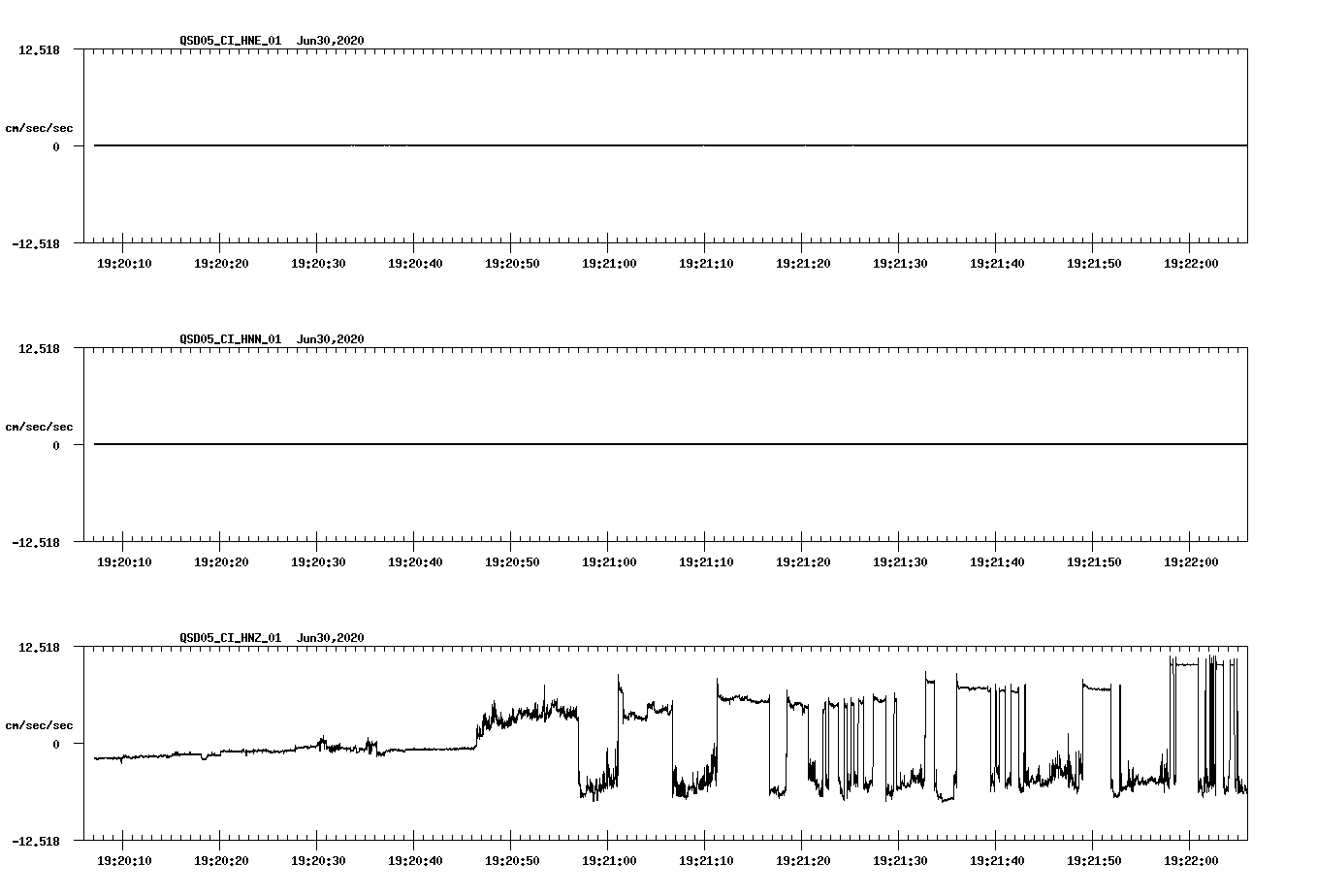Click the 19:20:40 time label under HNE plot
This screenshot has height=896, width=1317.
[x=415, y=264]
